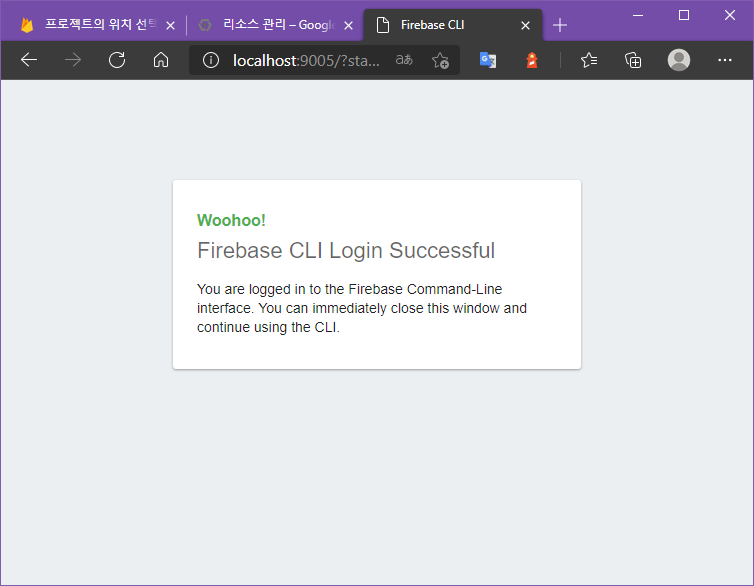Maximize the browser window
The image size is (754, 586).
[684, 15]
